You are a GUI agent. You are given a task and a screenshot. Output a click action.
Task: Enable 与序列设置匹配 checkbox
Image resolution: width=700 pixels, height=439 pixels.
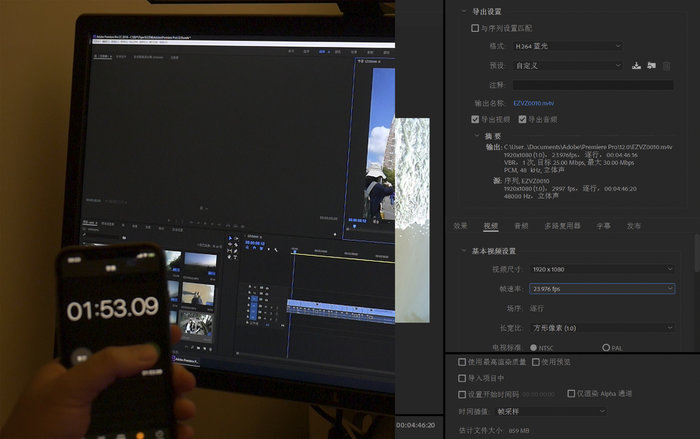point(475,28)
